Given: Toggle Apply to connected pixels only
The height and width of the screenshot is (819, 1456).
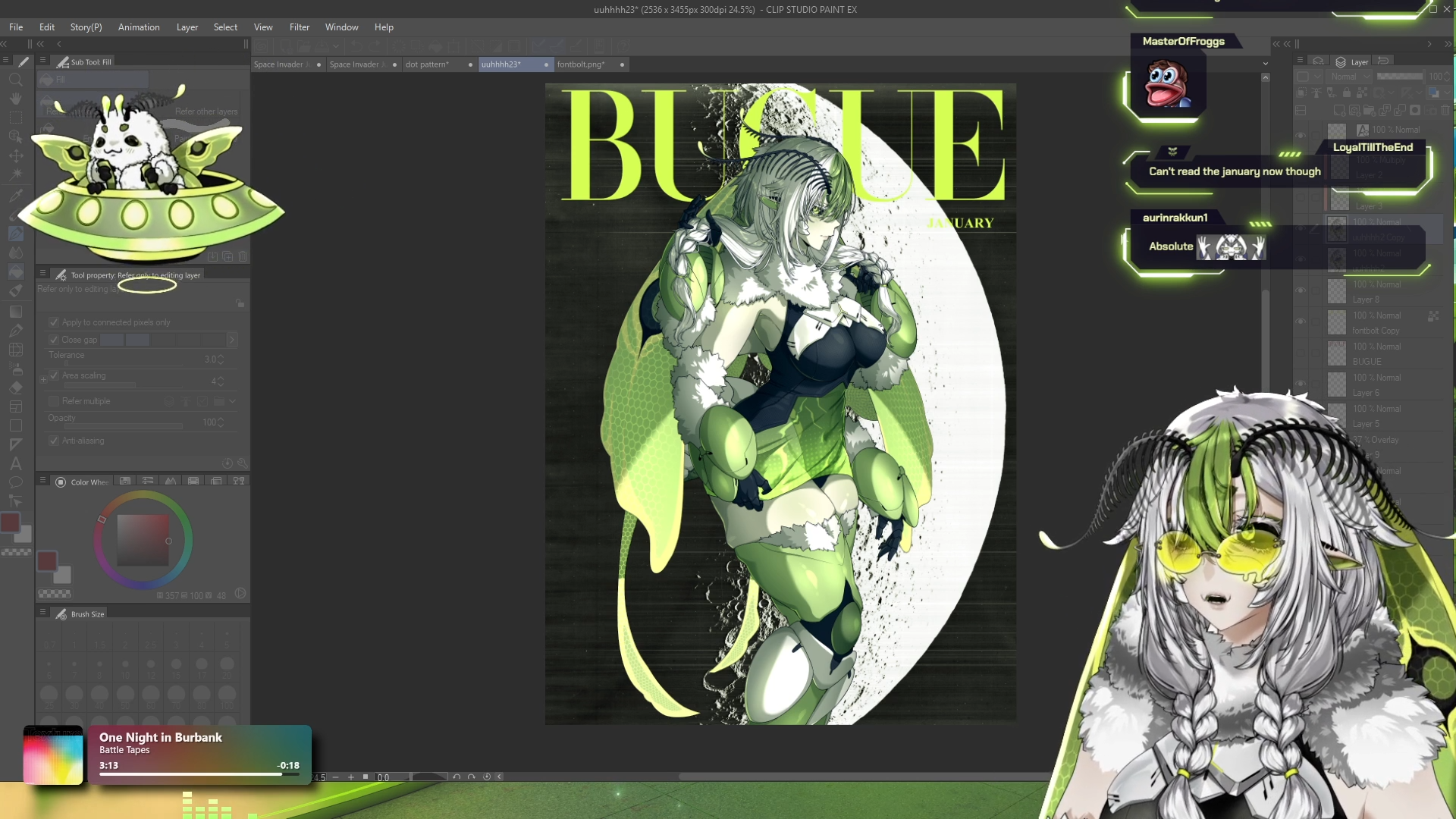Looking at the screenshot, I should coord(54,322).
